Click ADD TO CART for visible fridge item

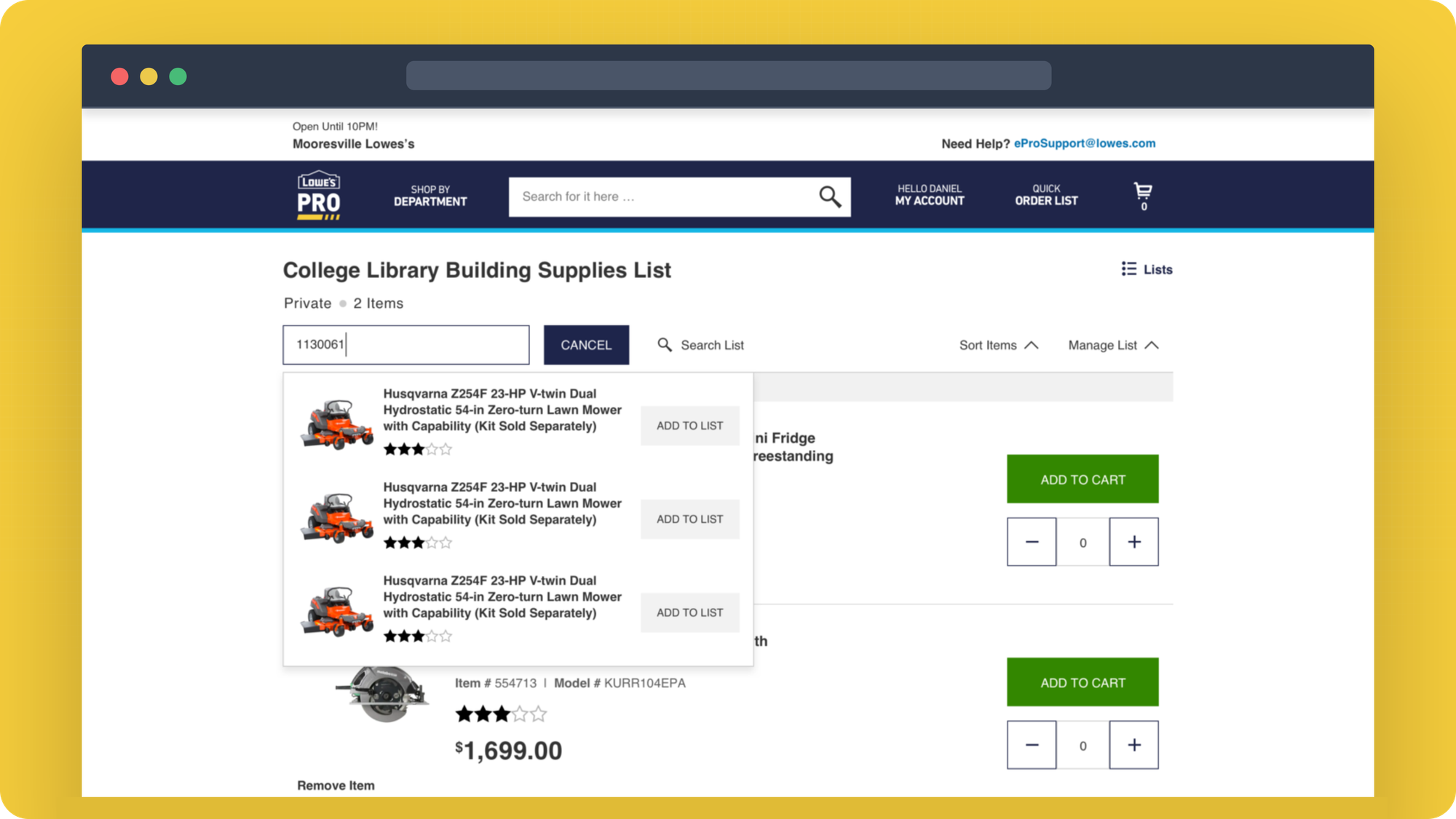point(1083,479)
